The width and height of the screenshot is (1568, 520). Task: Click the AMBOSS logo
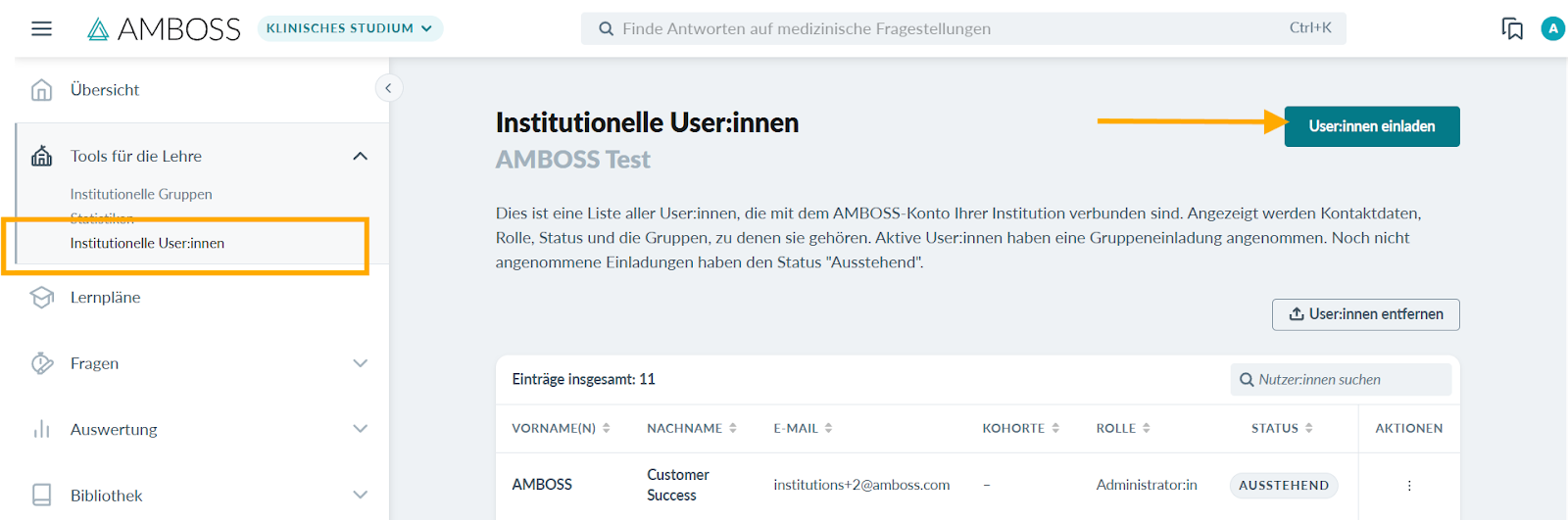pyautogui.click(x=164, y=29)
